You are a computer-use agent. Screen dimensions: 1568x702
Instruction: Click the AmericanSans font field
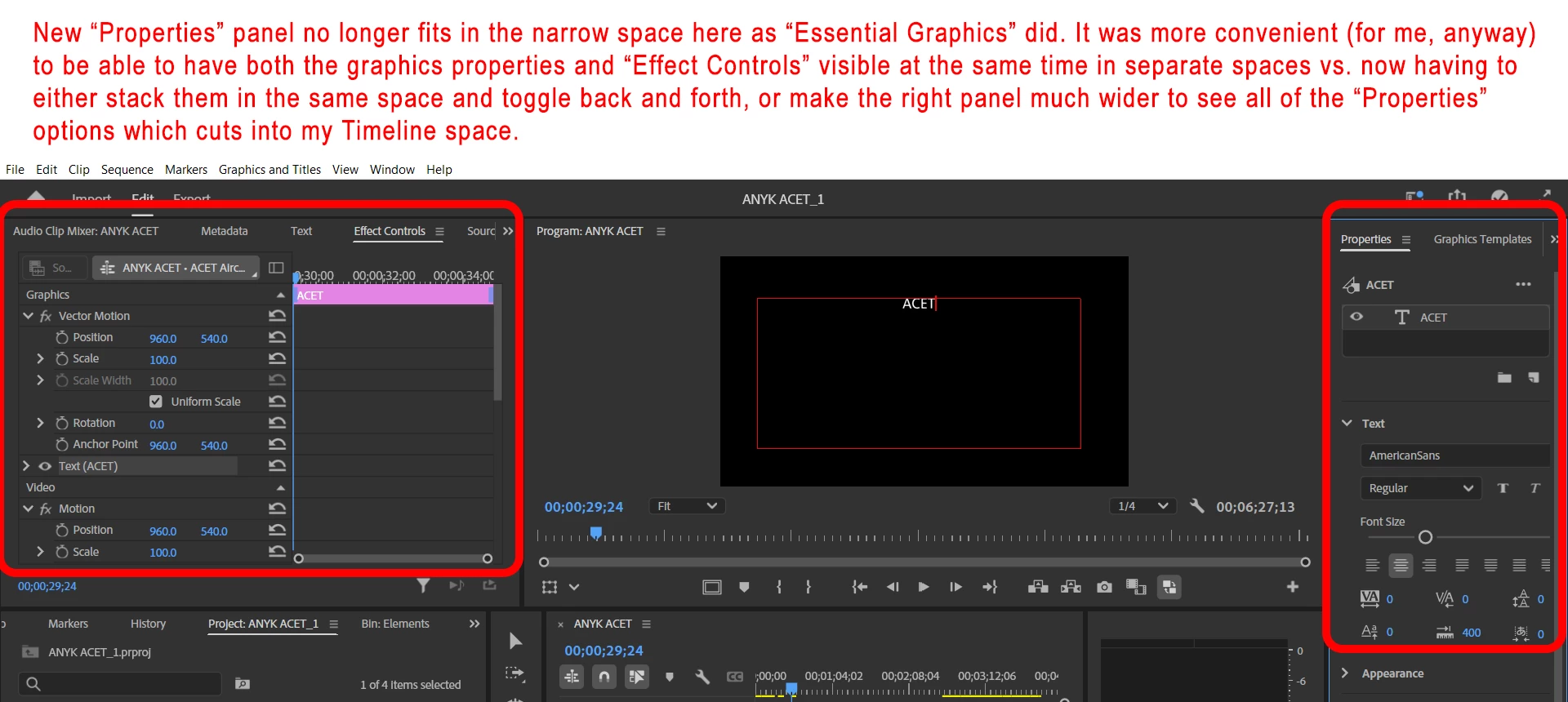click(x=1455, y=455)
